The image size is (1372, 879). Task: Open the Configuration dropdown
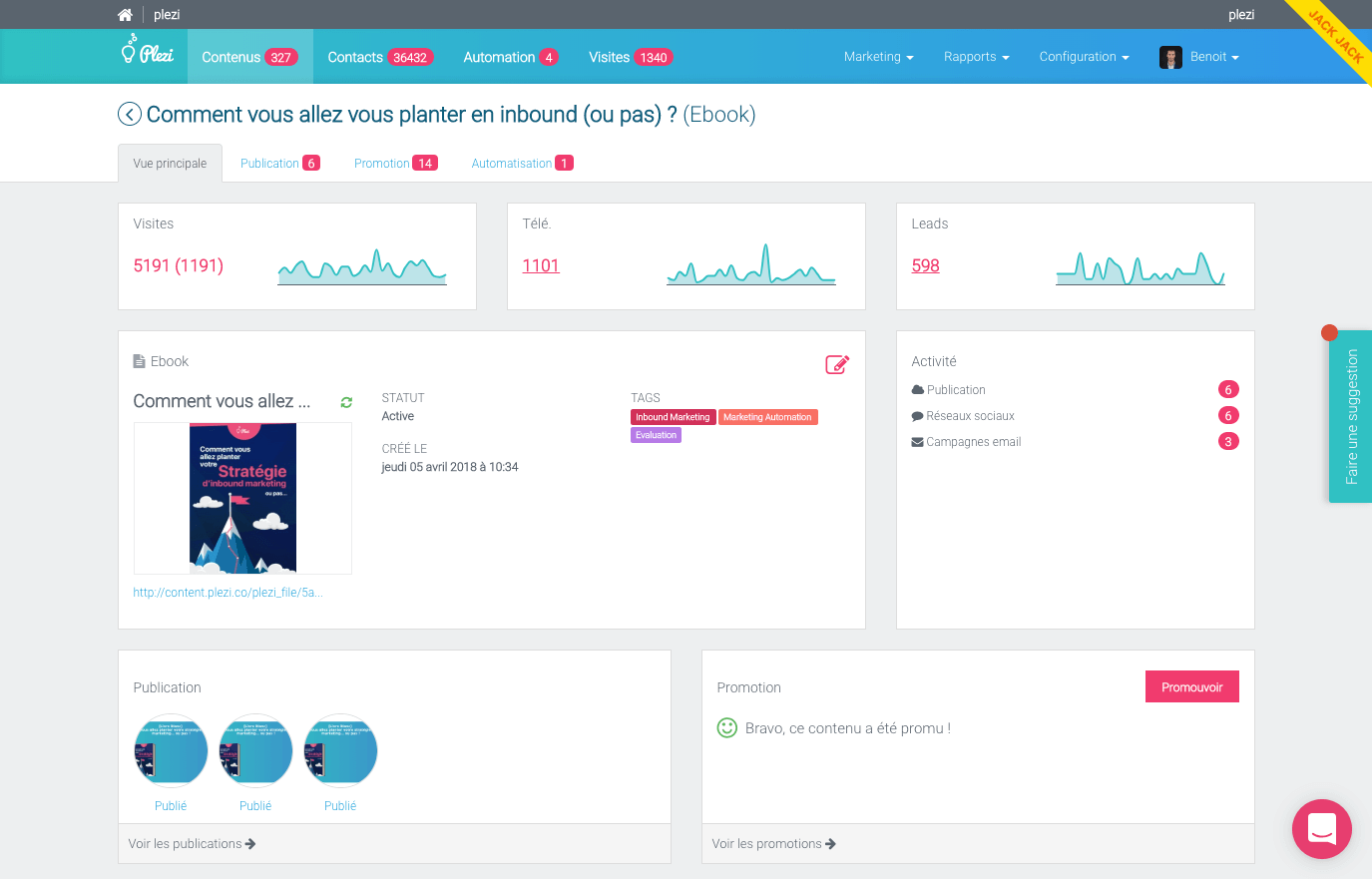click(x=1084, y=57)
